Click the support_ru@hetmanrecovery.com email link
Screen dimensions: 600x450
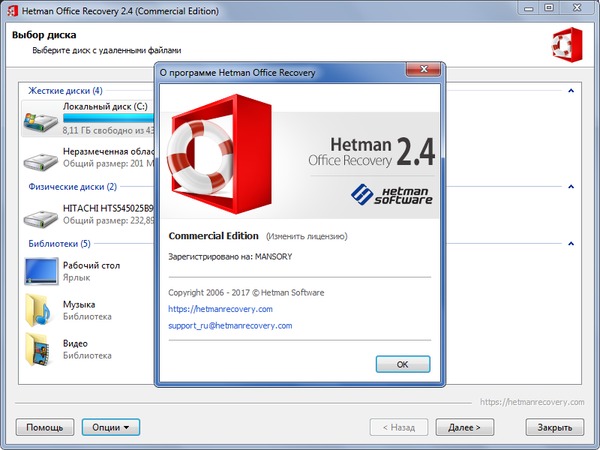(230, 326)
